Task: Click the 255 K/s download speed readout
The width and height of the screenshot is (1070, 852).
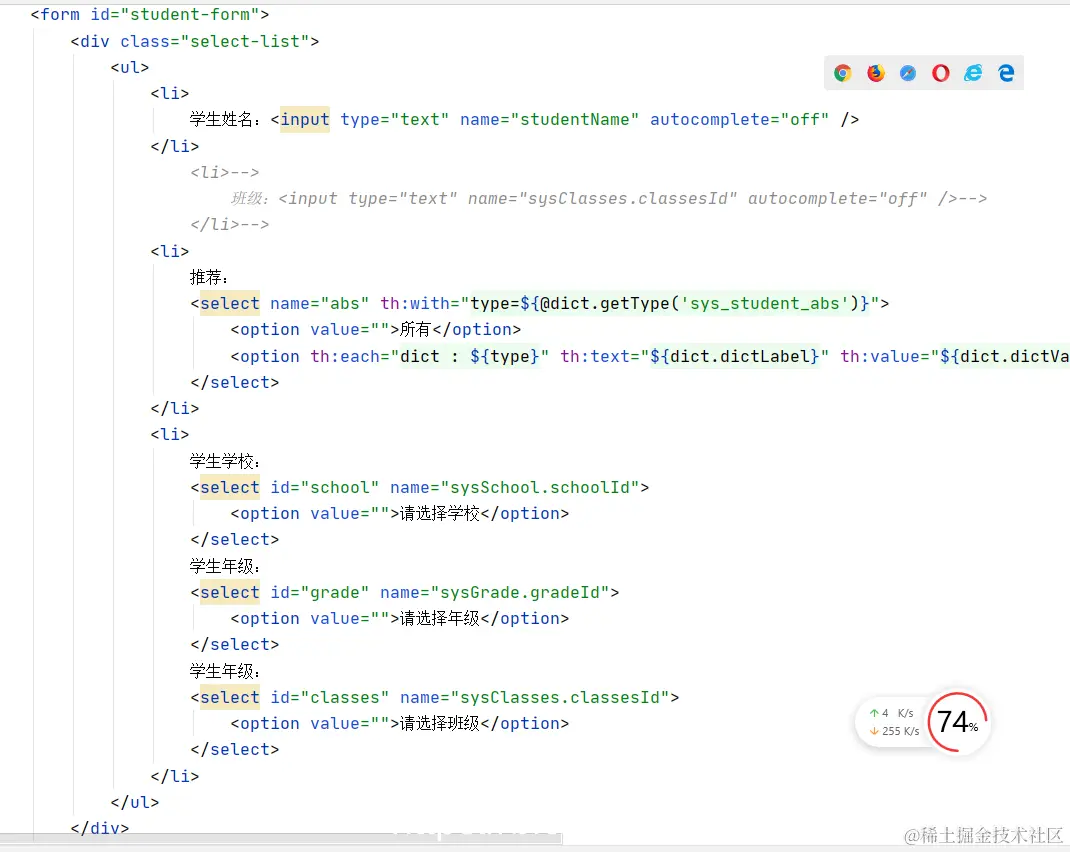Action: [895, 731]
